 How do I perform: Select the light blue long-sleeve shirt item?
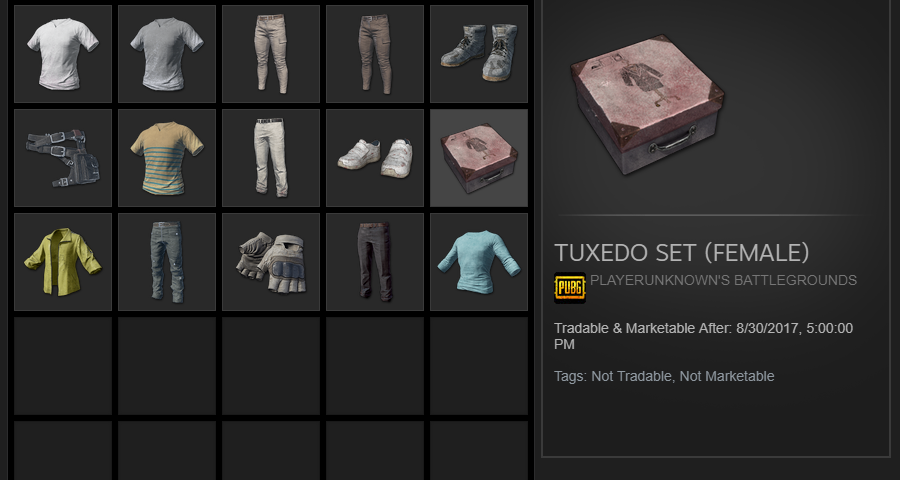(x=479, y=262)
